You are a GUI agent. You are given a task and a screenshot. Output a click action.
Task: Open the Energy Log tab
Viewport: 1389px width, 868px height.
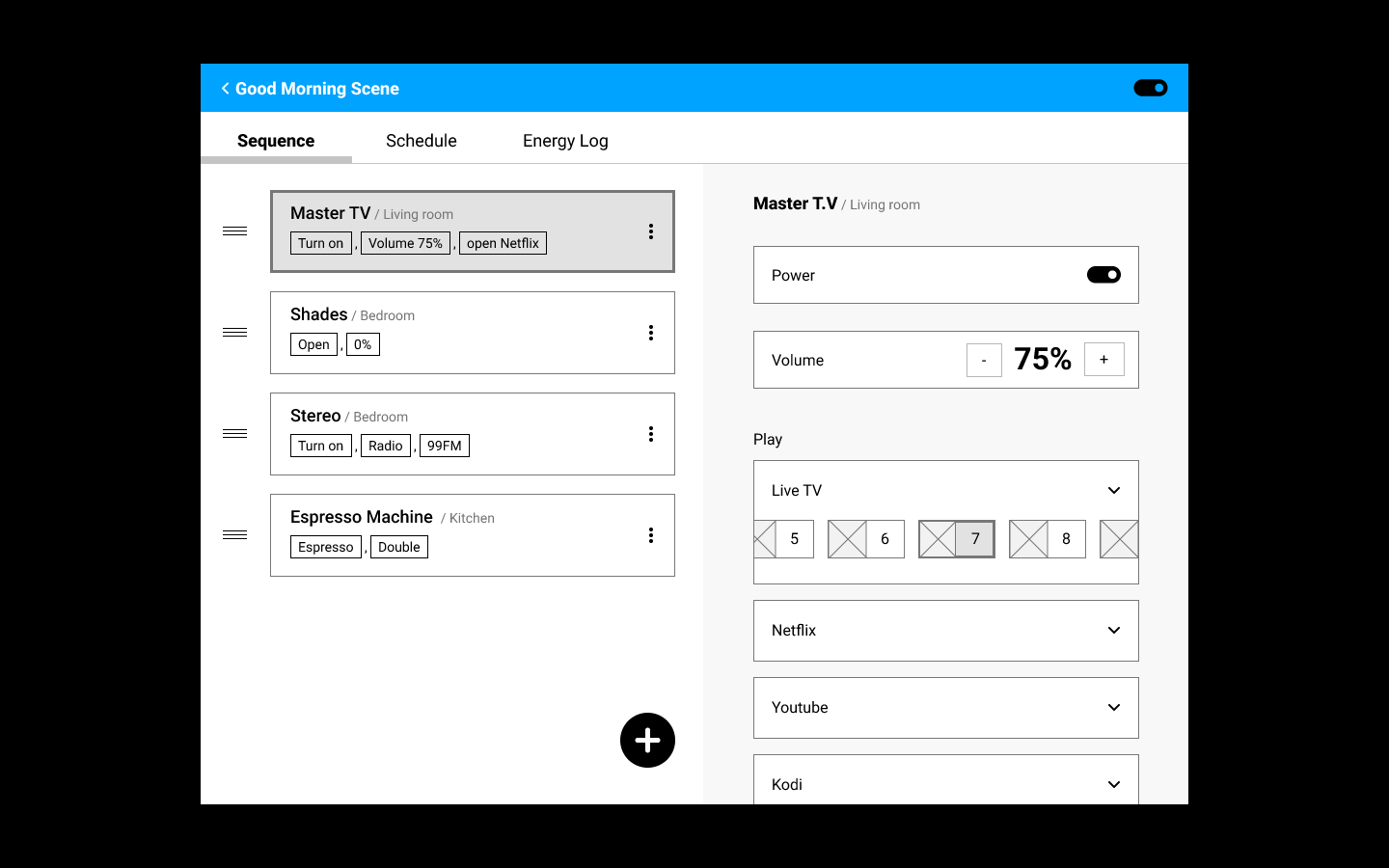click(x=565, y=141)
